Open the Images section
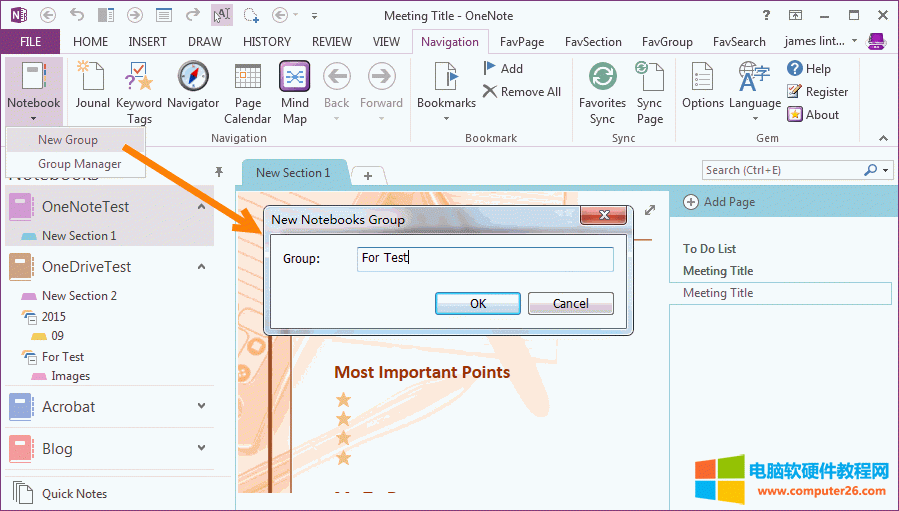The height and width of the screenshot is (511, 899). pyautogui.click(x=70, y=376)
